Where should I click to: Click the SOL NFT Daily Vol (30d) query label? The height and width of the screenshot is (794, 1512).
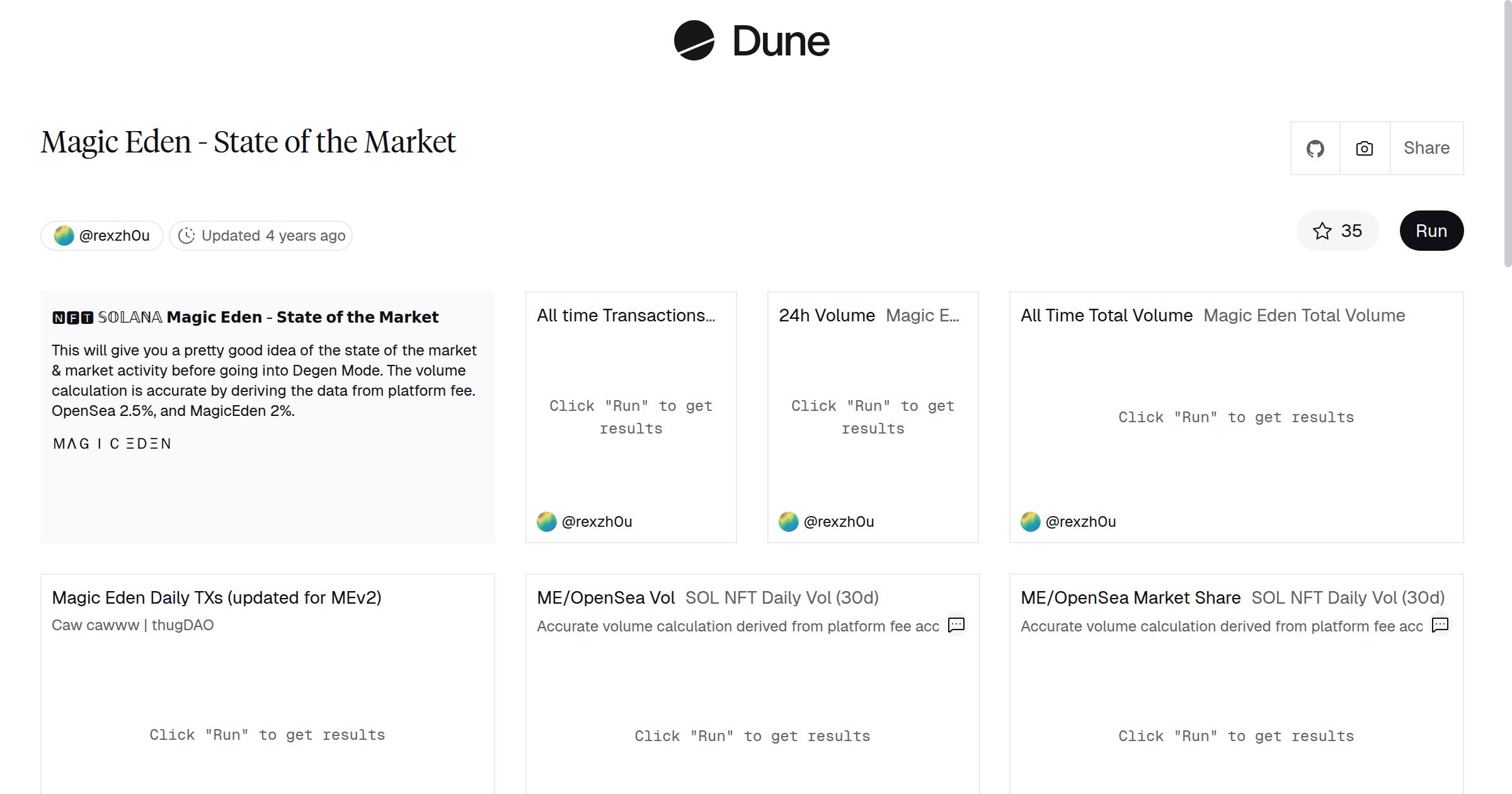pyautogui.click(x=782, y=597)
